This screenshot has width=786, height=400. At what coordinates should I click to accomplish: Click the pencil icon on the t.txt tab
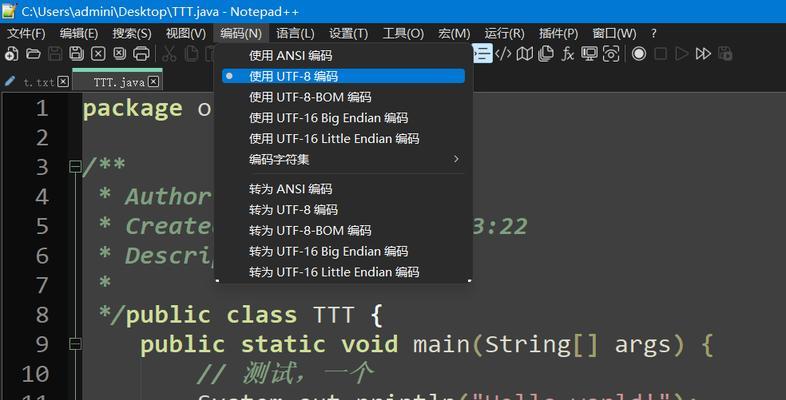click(10, 81)
